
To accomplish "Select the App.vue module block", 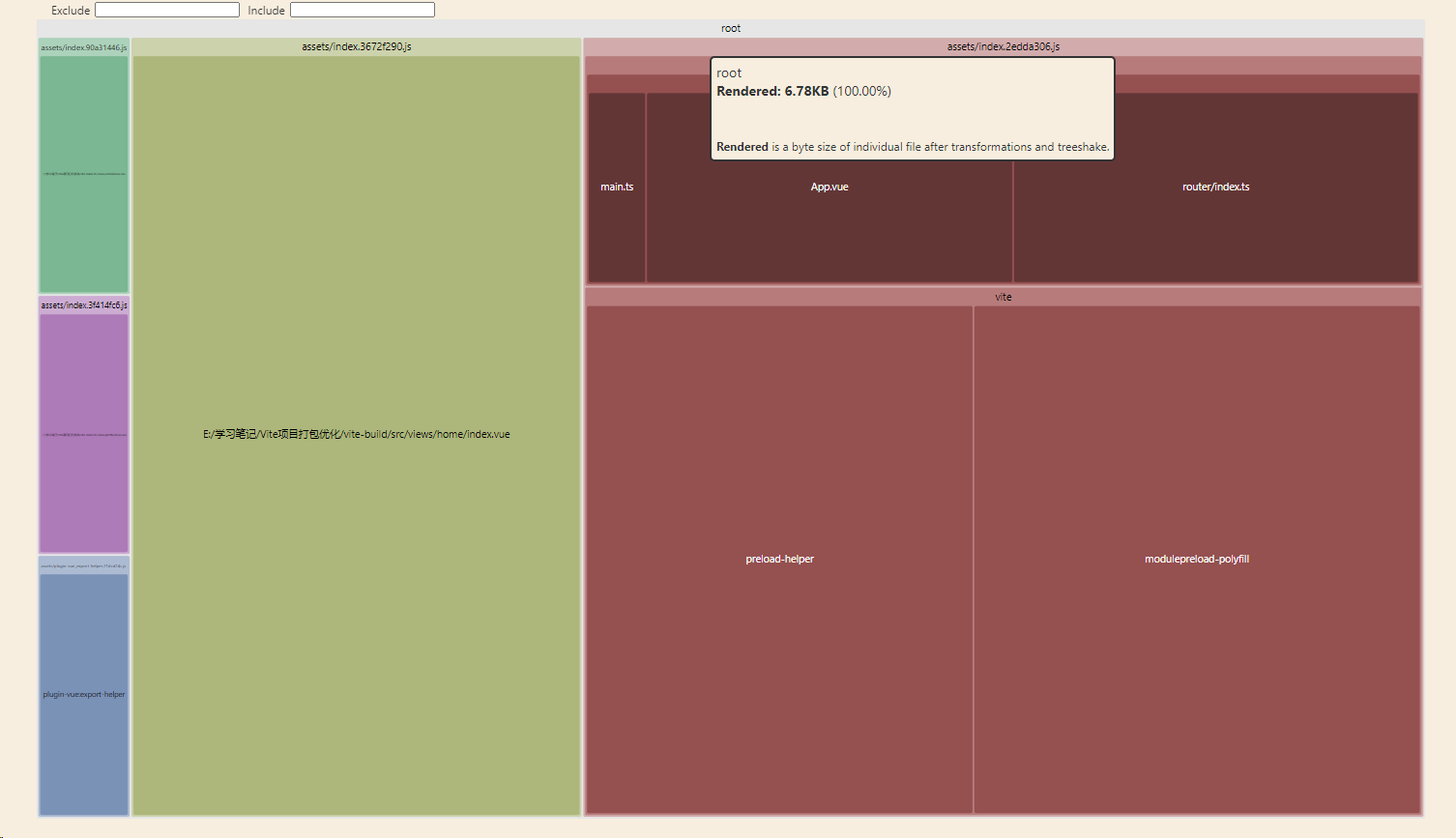I will pyautogui.click(x=830, y=188).
